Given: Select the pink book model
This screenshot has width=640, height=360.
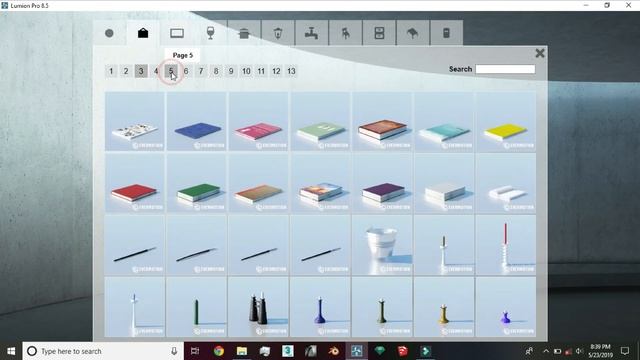Looking at the screenshot, I should (x=258, y=121).
